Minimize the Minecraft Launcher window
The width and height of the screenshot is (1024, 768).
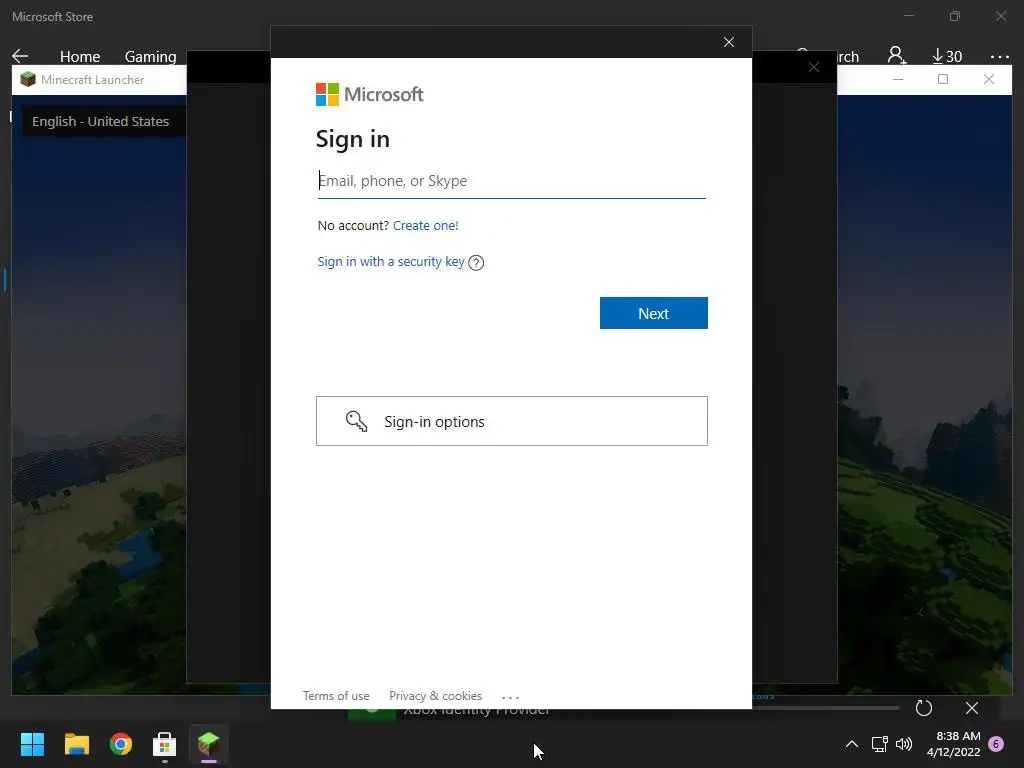pos(898,79)
